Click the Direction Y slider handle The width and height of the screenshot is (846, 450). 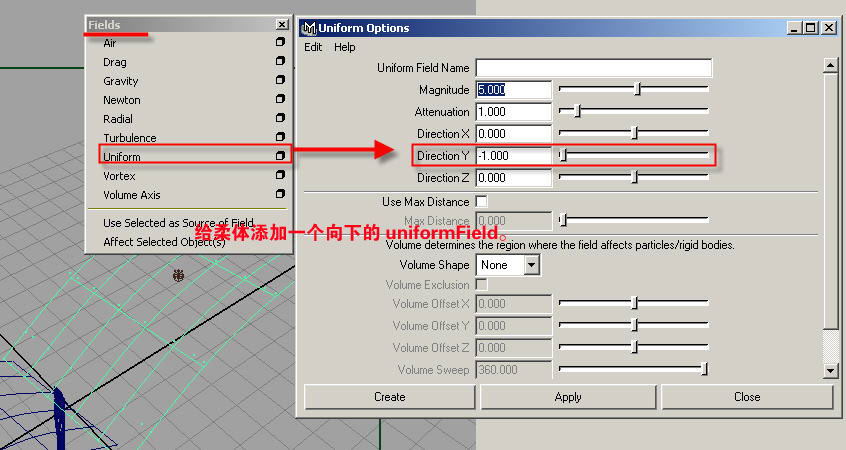pyautogui.click(x=563, y=155)
